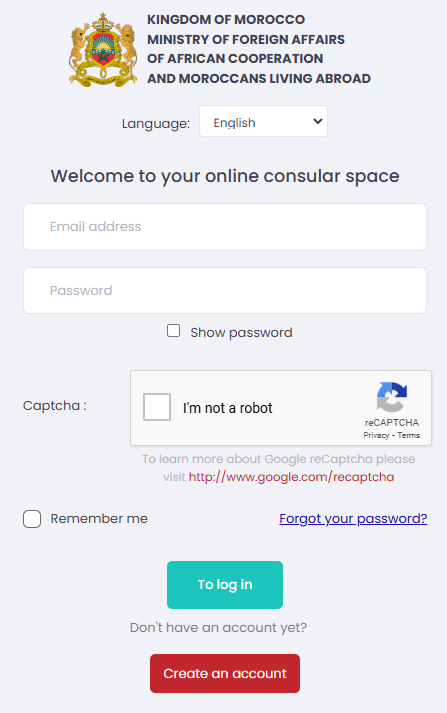Click the reCAPTCHA swirl logo icon
This screenshot has width=447, height=713.
point(392,397)
